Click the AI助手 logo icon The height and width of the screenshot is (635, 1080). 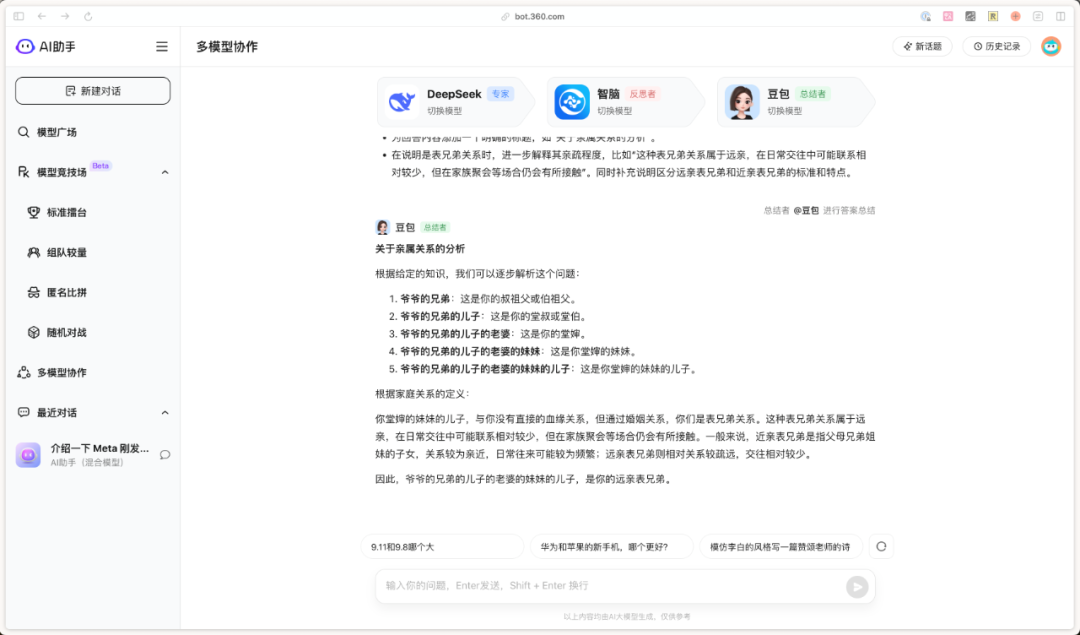pos(25,46)
